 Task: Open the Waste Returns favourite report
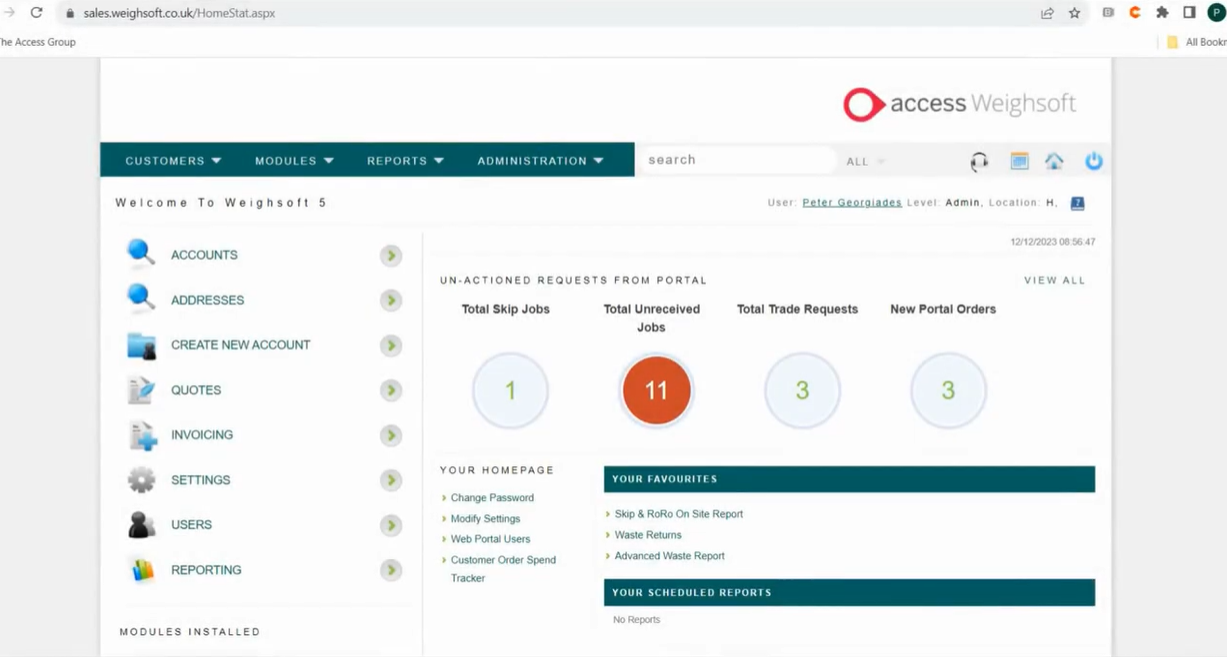[648, 535]
